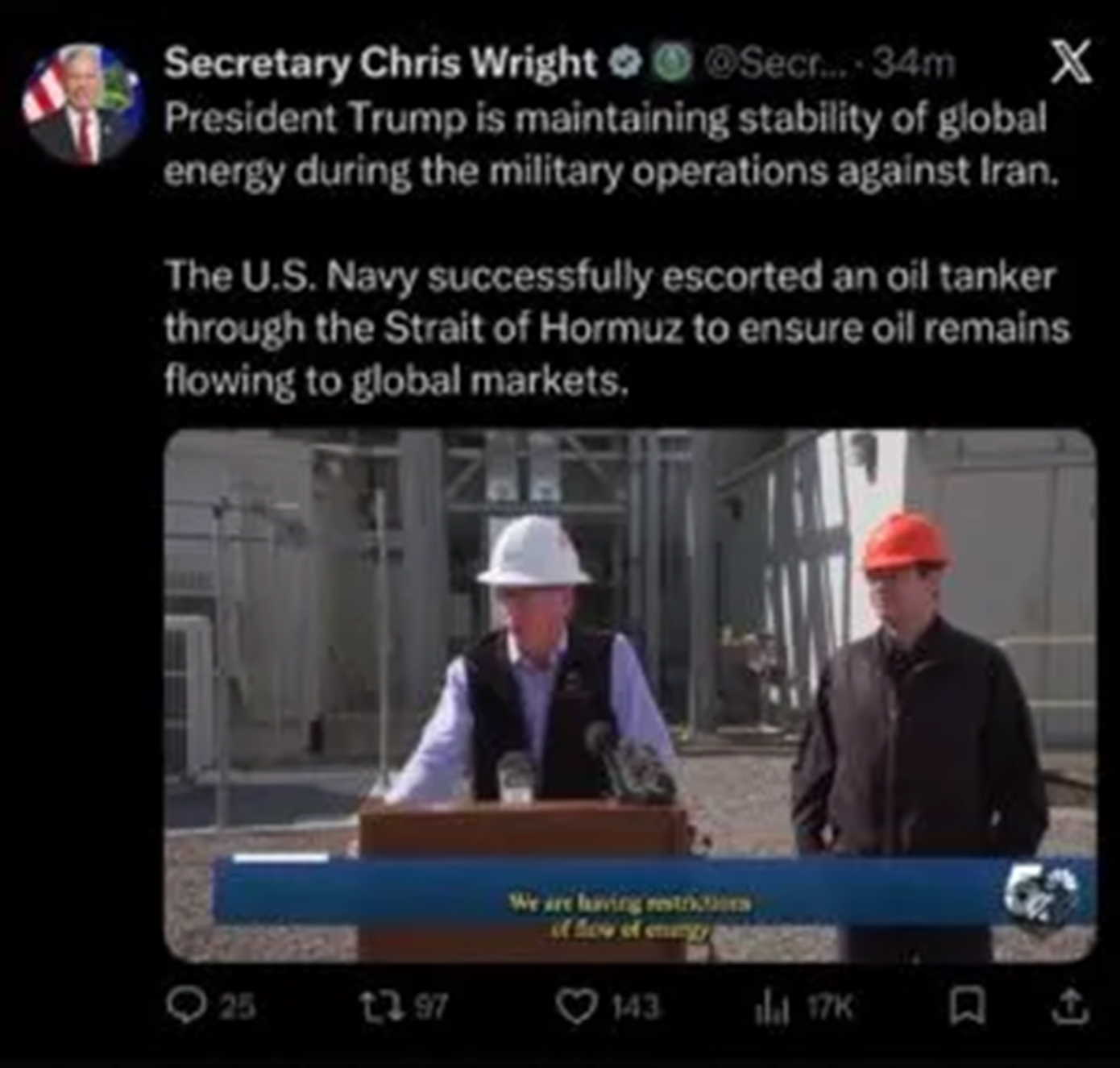This screenshot has width=1120, height=1068.
Task: Bookmark this post
Action: pyautogui.click(x=967, y=1007)
